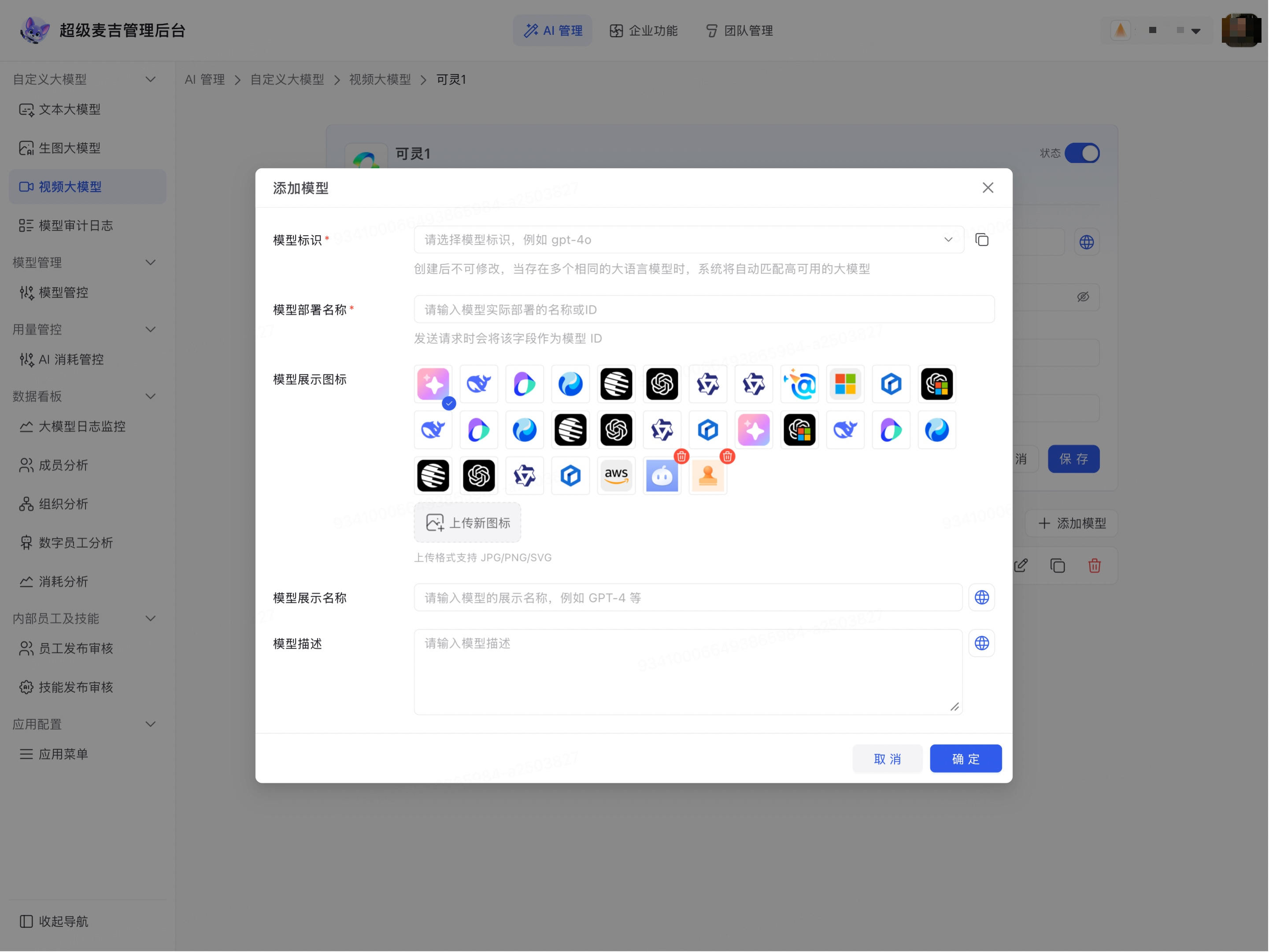
Task: Select the pink sparkle icon in second row
Action: (754, 430)
